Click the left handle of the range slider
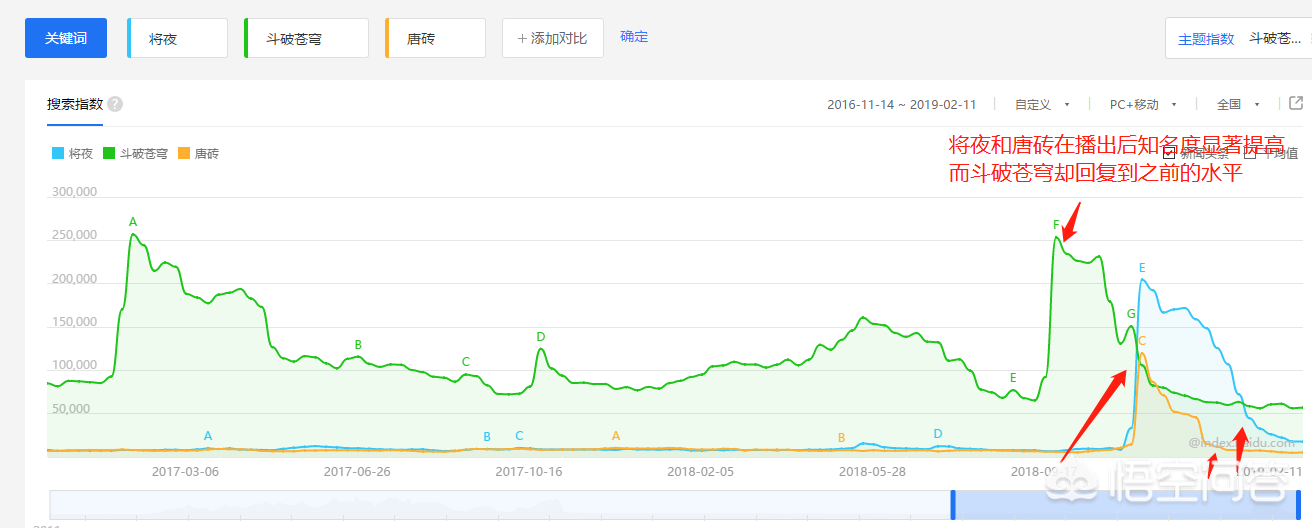This screenshot has width=1312, height=528. [953, 504]
